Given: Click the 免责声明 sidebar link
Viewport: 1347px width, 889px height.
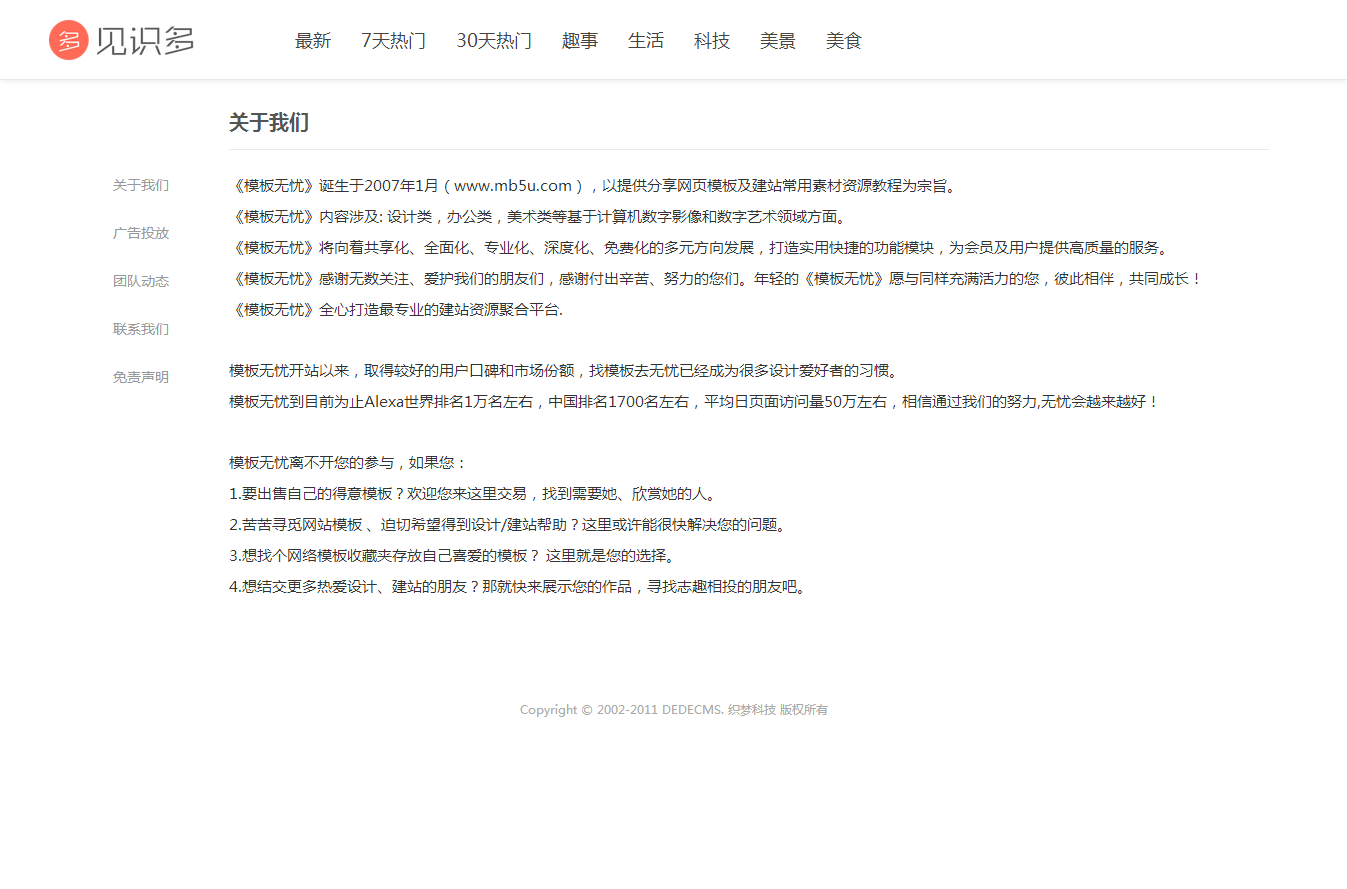Looking at the screenshot, I should [x=141, y=377].
